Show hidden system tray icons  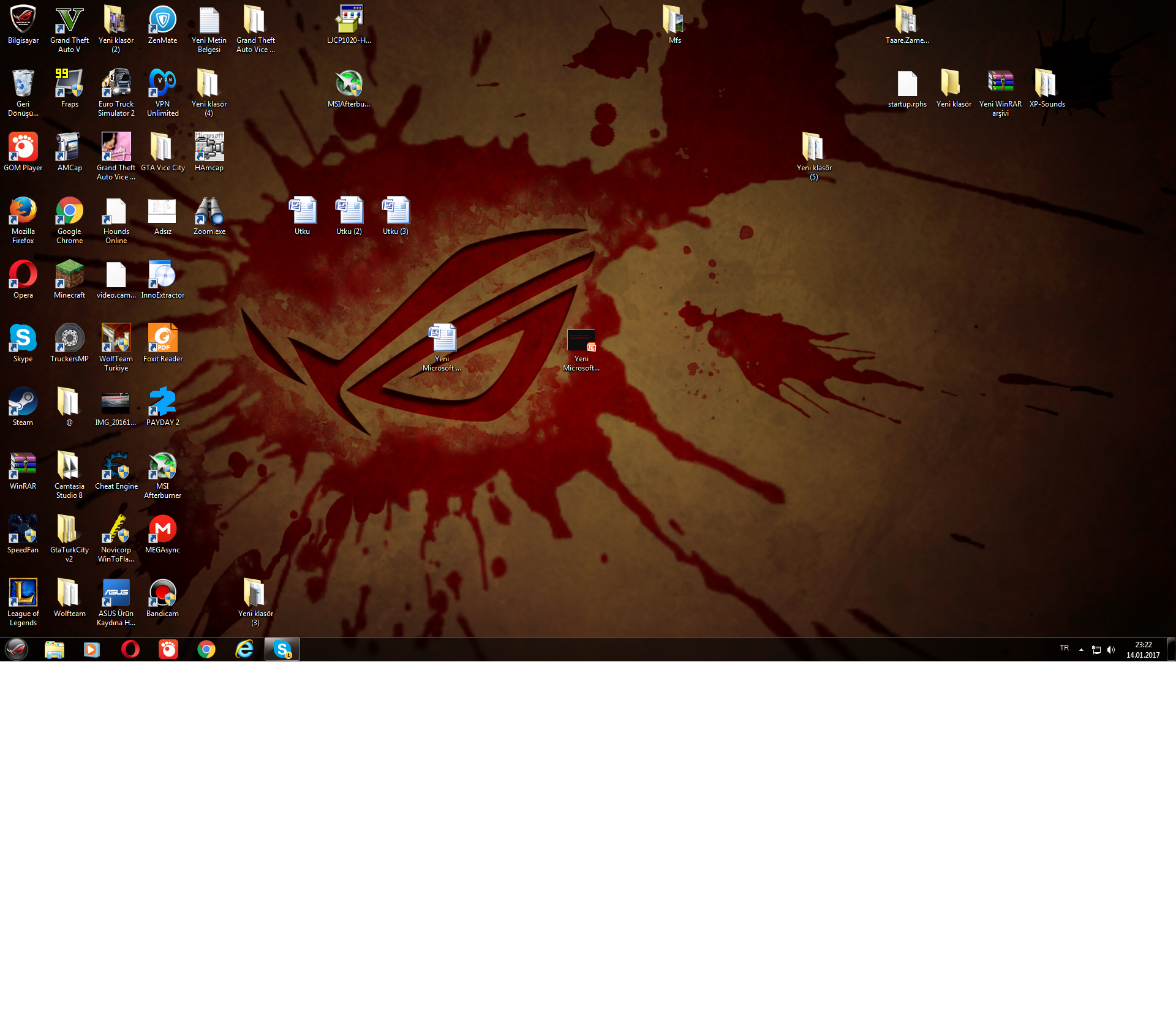pos(1081,650)
